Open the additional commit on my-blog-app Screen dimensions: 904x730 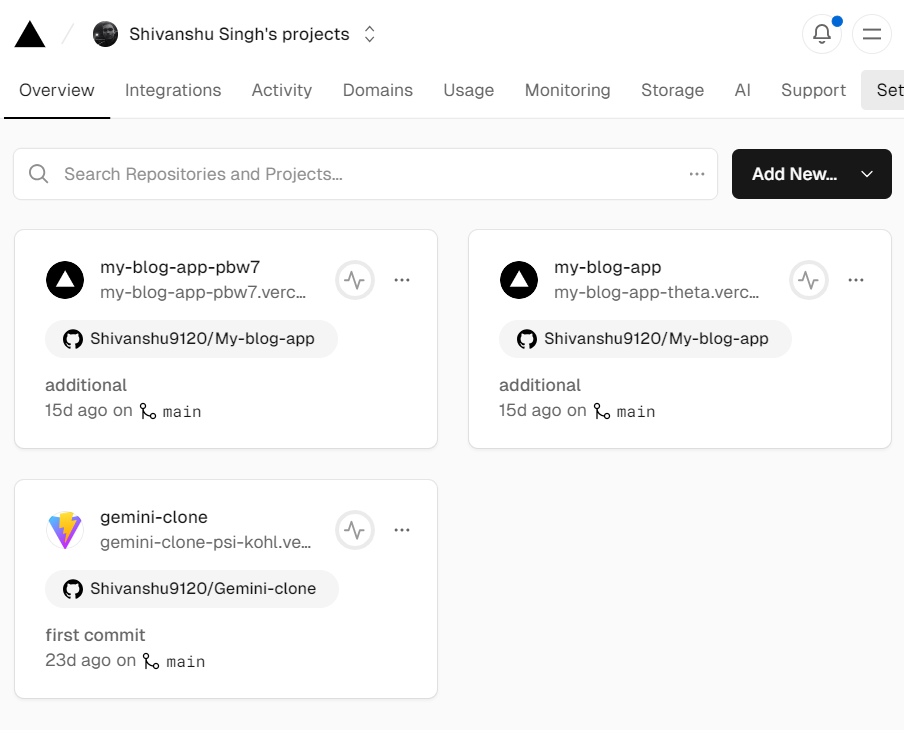[x=540, y=385]
